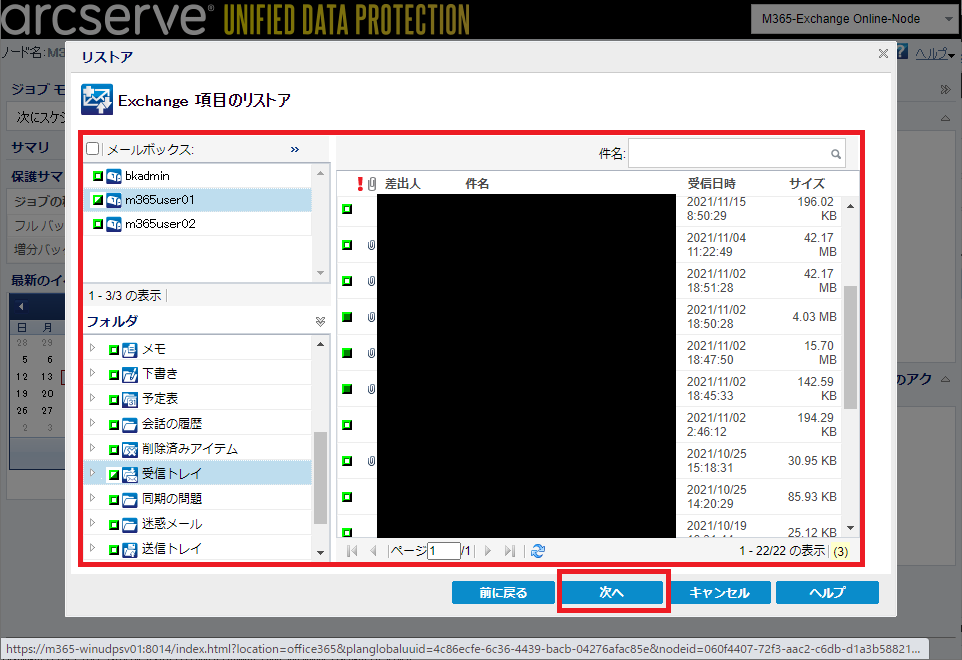Click the 会話の履歴 folder icon
The width and height of the screenshot is (962, 660).
(129, 424)
